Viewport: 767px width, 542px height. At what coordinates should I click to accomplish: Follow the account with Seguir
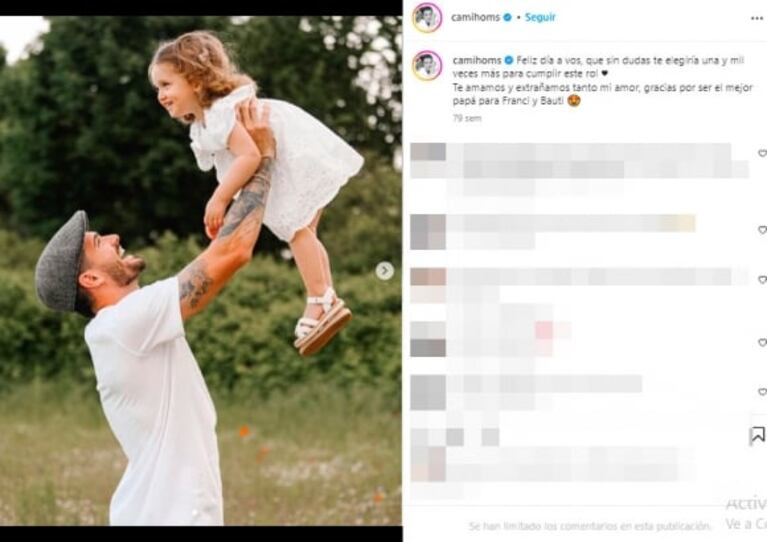(x=540, y=17)
